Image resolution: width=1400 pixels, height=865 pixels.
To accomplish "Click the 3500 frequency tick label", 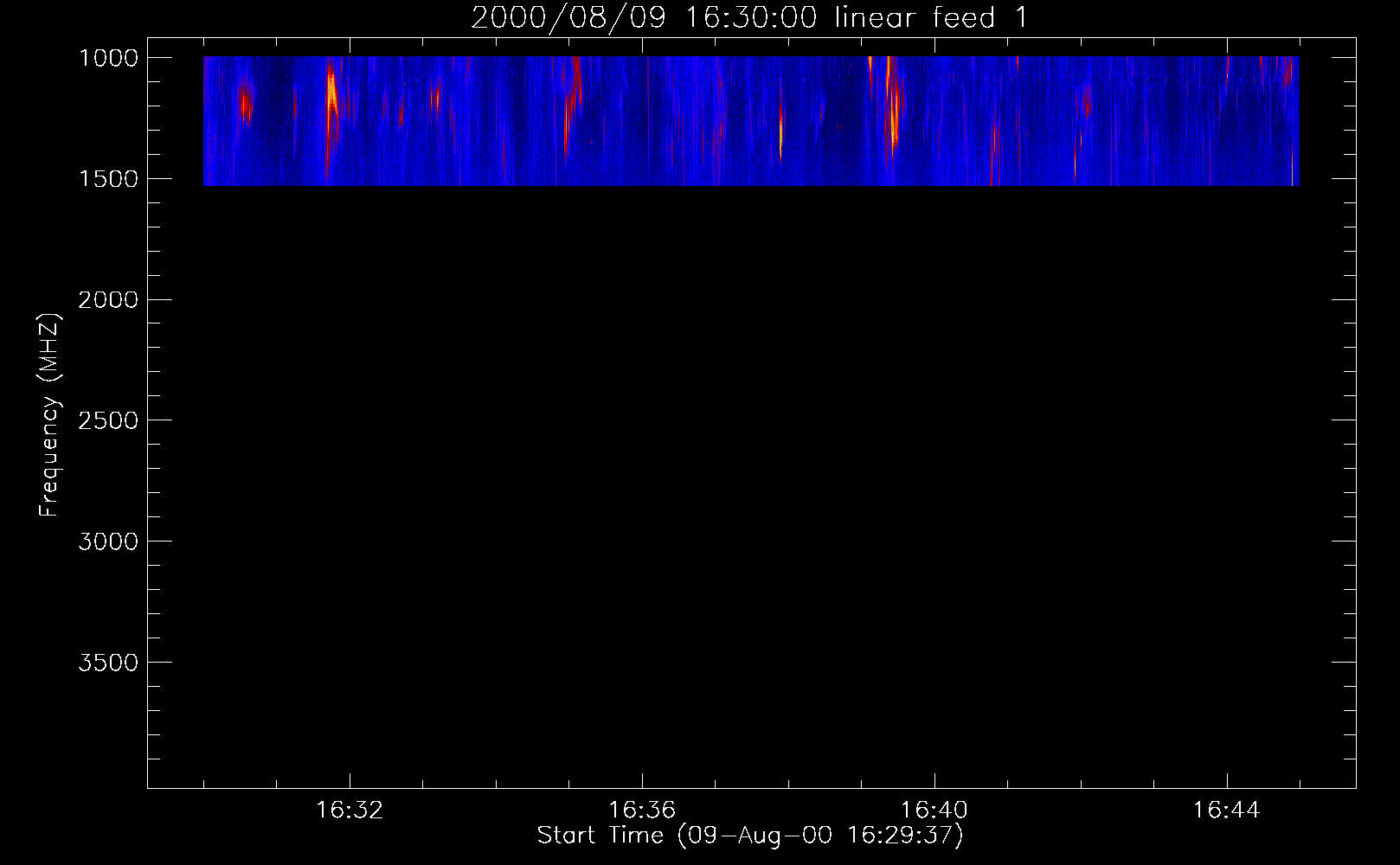I will (x=108, y=663).
